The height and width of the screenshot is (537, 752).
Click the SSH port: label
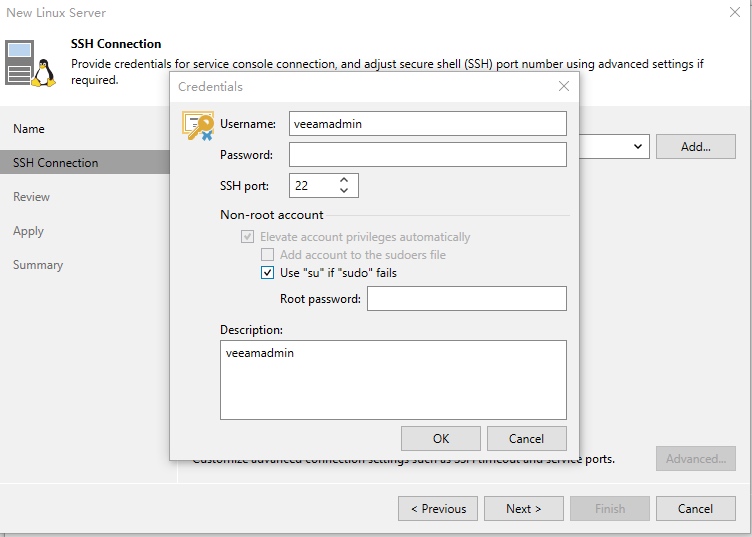click(x=245, y=186)
